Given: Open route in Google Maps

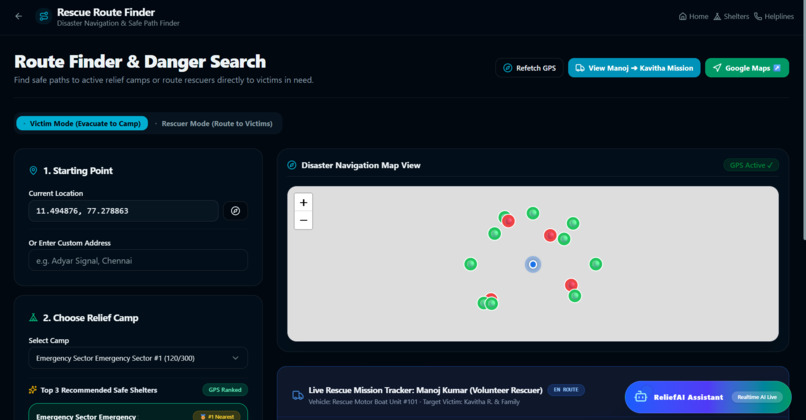Looking at the screenshot, I should coord(747,68).
